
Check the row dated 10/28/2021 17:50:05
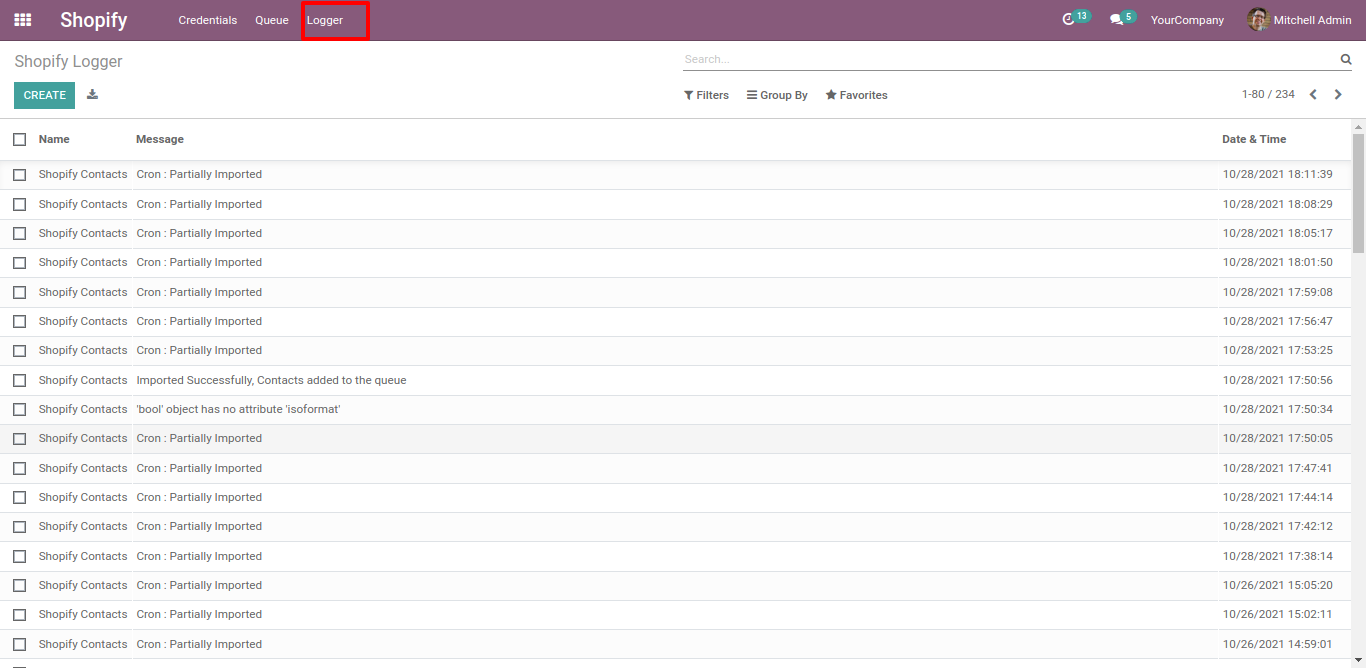19,439
